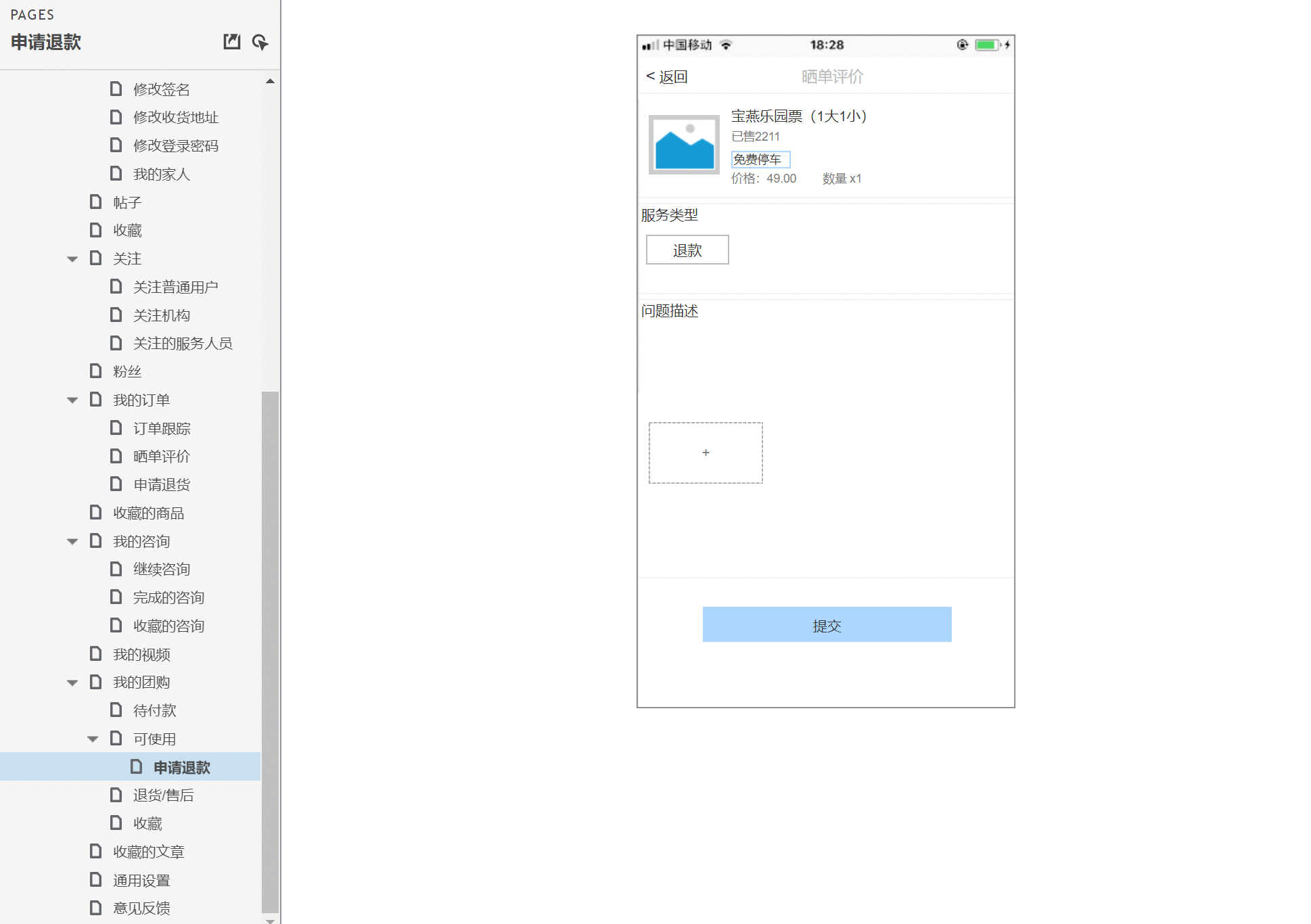Click page icon beside 收藏的文章
The image size is (1311, 924).
click(x=96, y=851)
